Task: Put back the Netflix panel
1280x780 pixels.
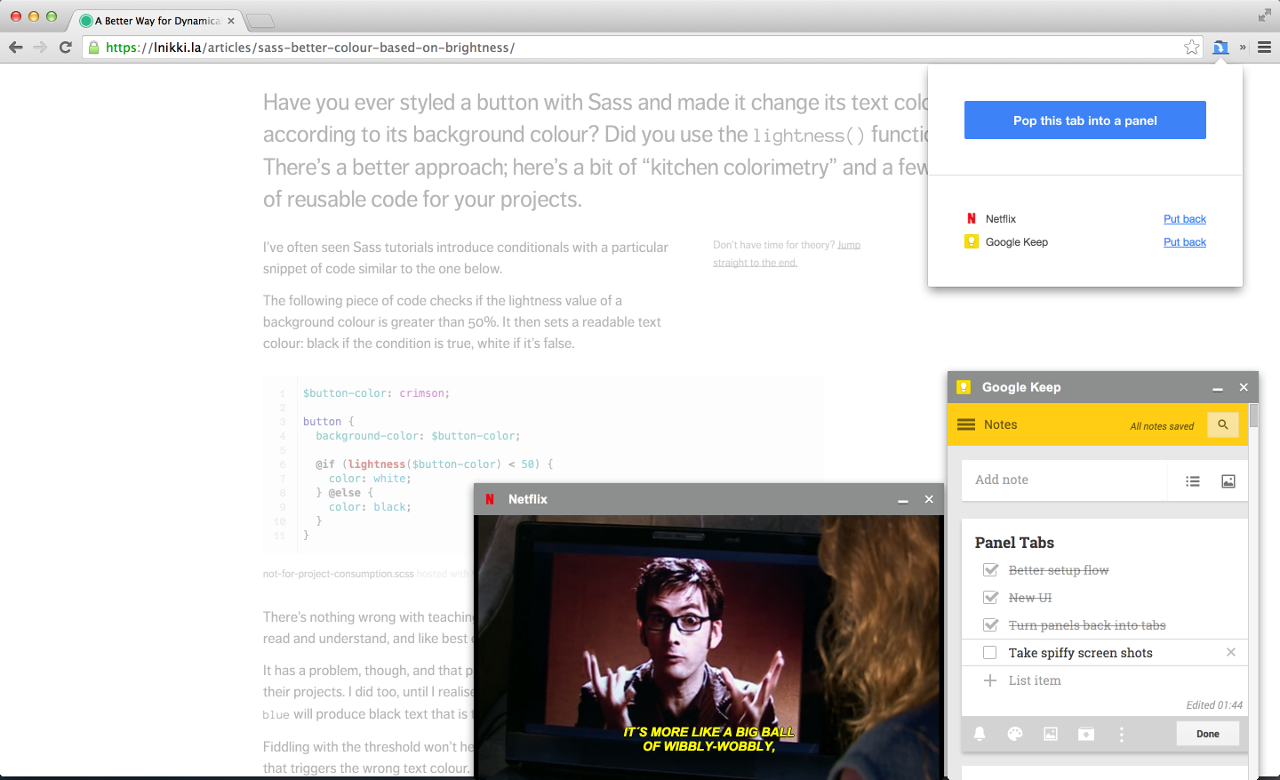Action: coord(1184,218)
